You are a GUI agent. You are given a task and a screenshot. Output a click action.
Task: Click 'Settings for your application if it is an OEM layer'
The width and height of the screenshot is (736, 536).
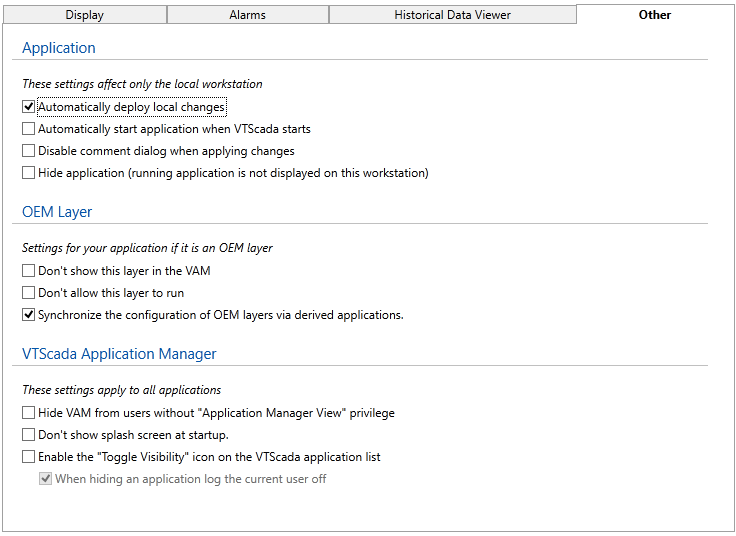point(147,248)
